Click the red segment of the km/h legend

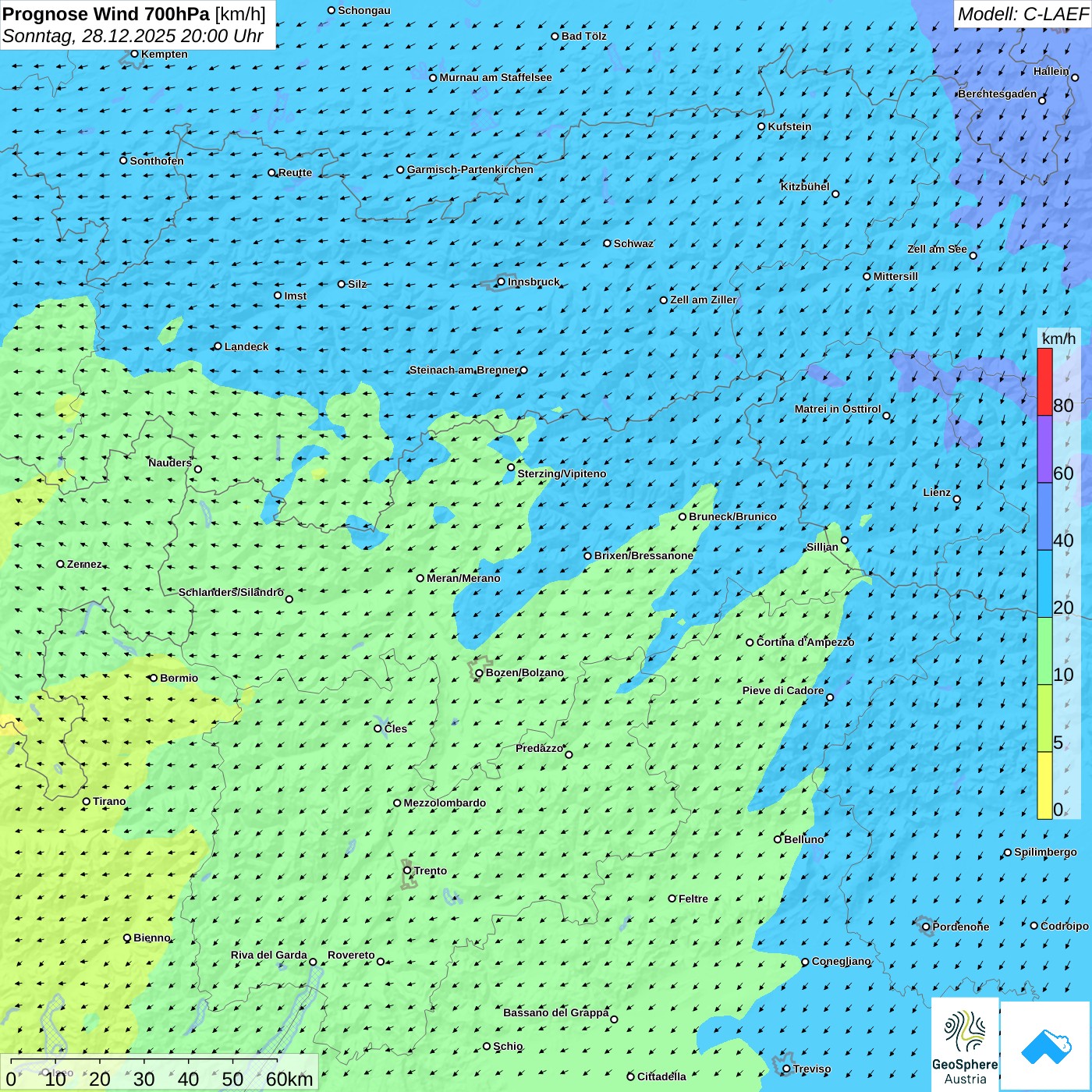(x=1044, y=381)
